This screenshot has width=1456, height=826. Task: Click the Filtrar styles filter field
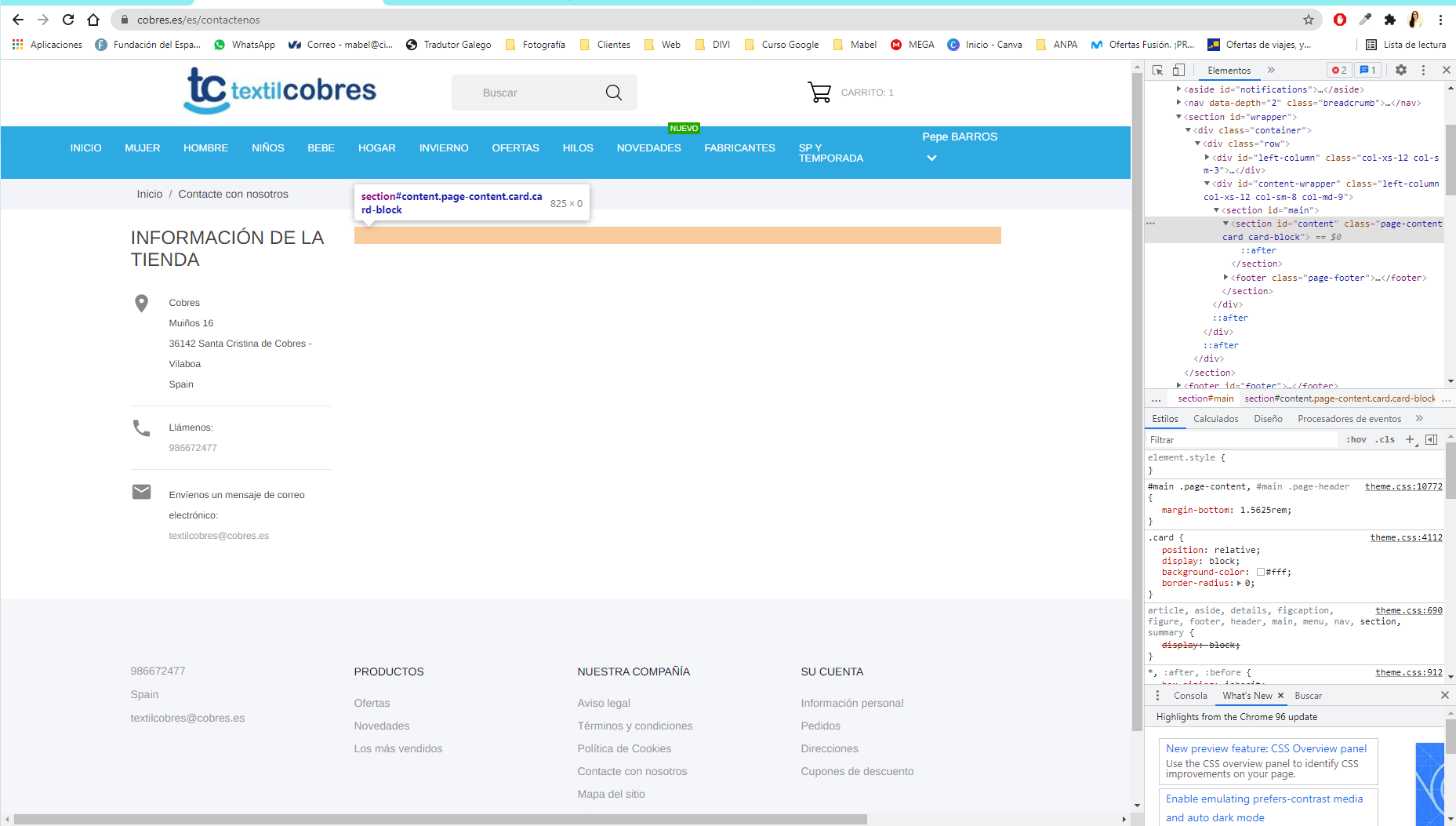[x=1243, y=440]
